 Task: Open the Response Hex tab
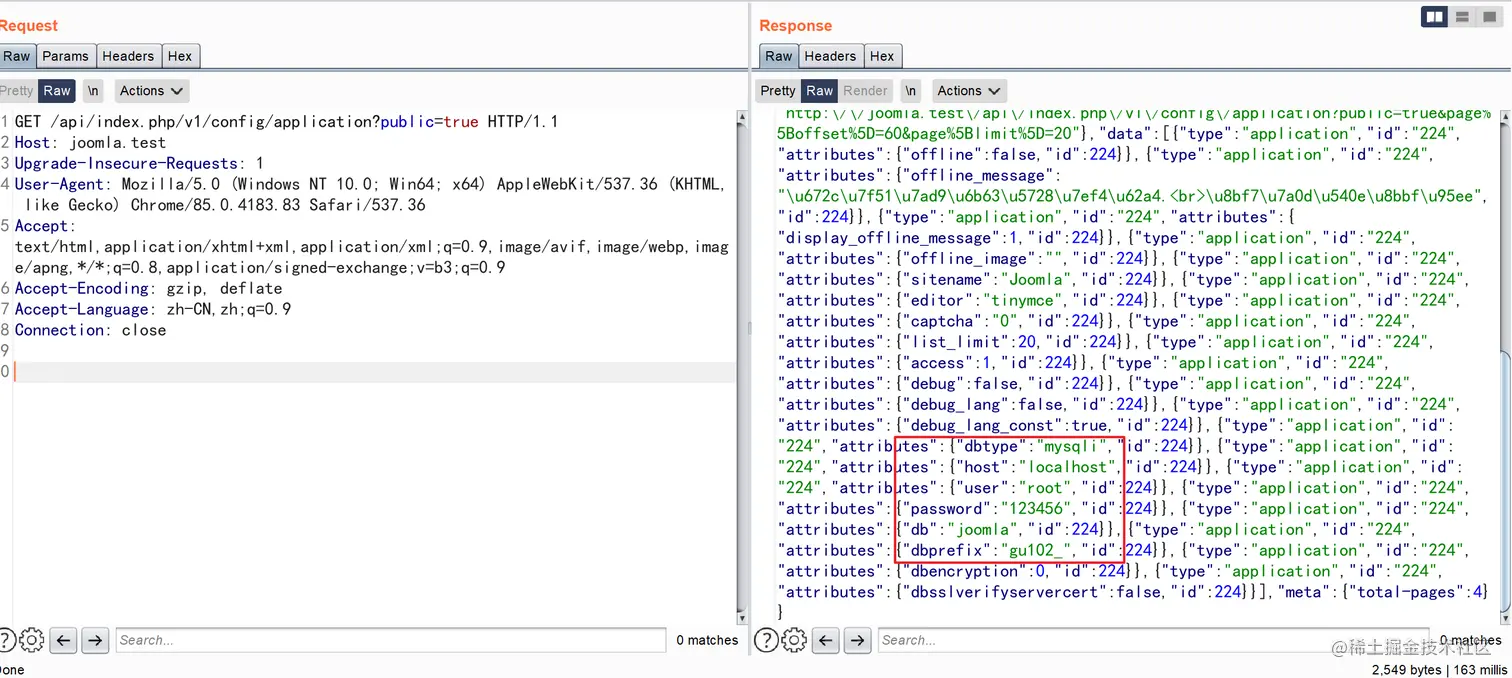[882, 56]
